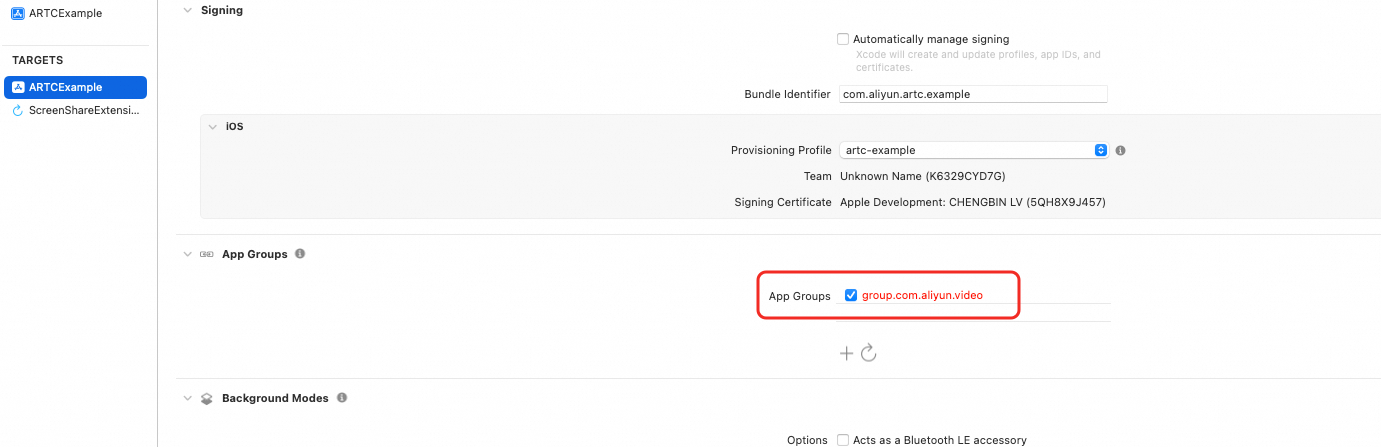This screenshot has width=1381, height=447.
Task: Click the plus icon to add app group
Action: pyautogui.click(x=846, y=353)
